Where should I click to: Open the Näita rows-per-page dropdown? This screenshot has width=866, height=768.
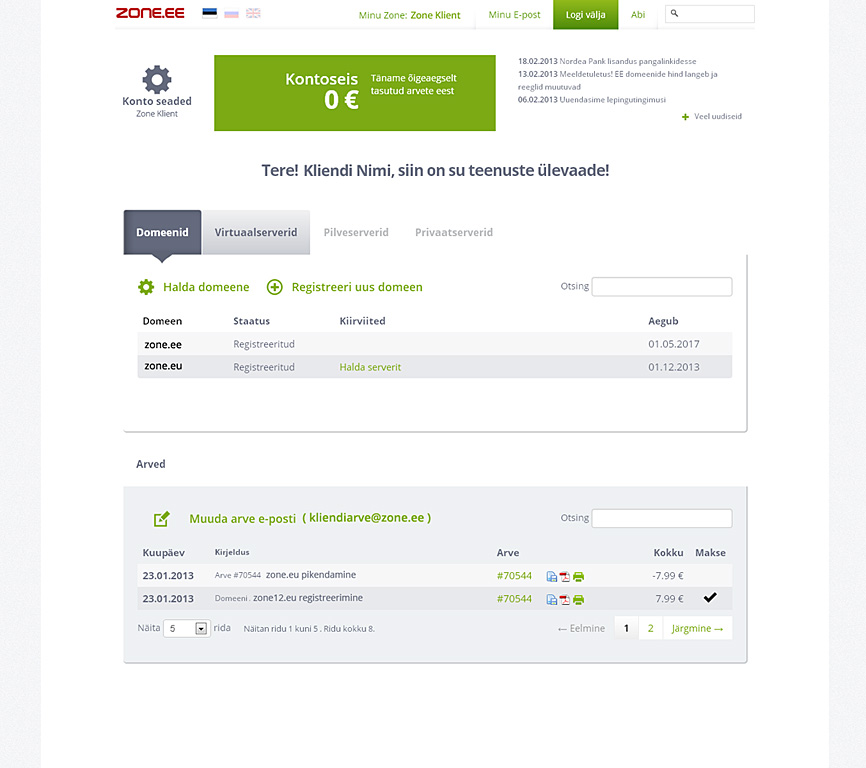pyautogui.click(x=187, y=628)
